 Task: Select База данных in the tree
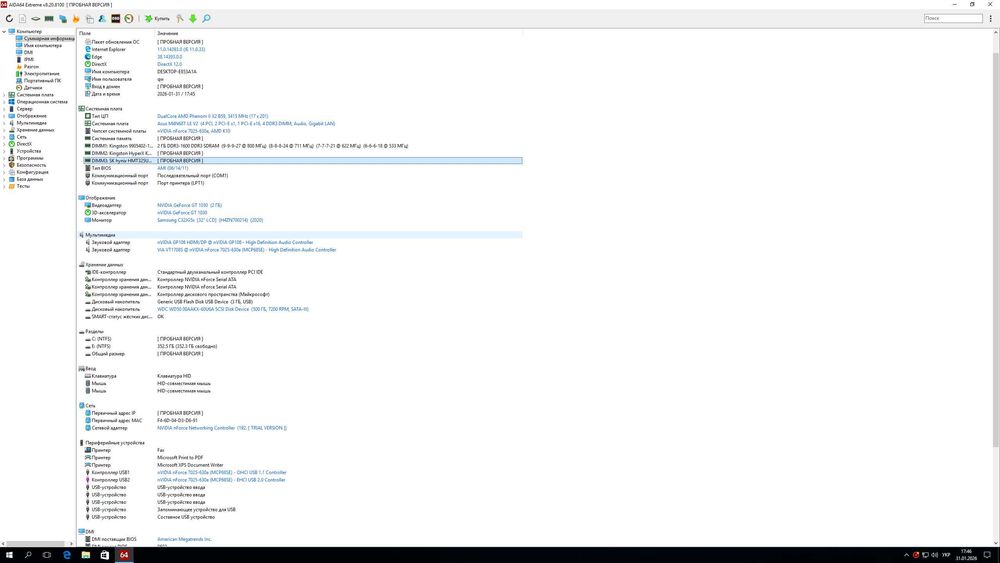(x=28, y=179)
